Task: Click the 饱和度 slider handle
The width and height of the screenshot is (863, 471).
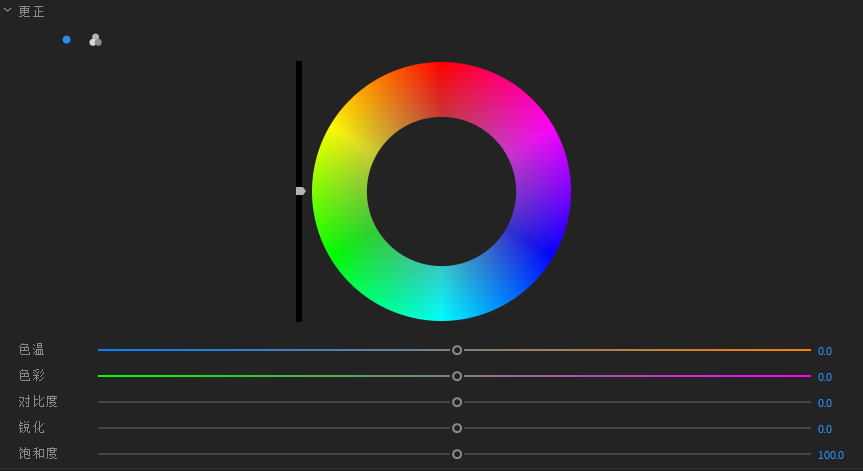Action: pos(457,454)
